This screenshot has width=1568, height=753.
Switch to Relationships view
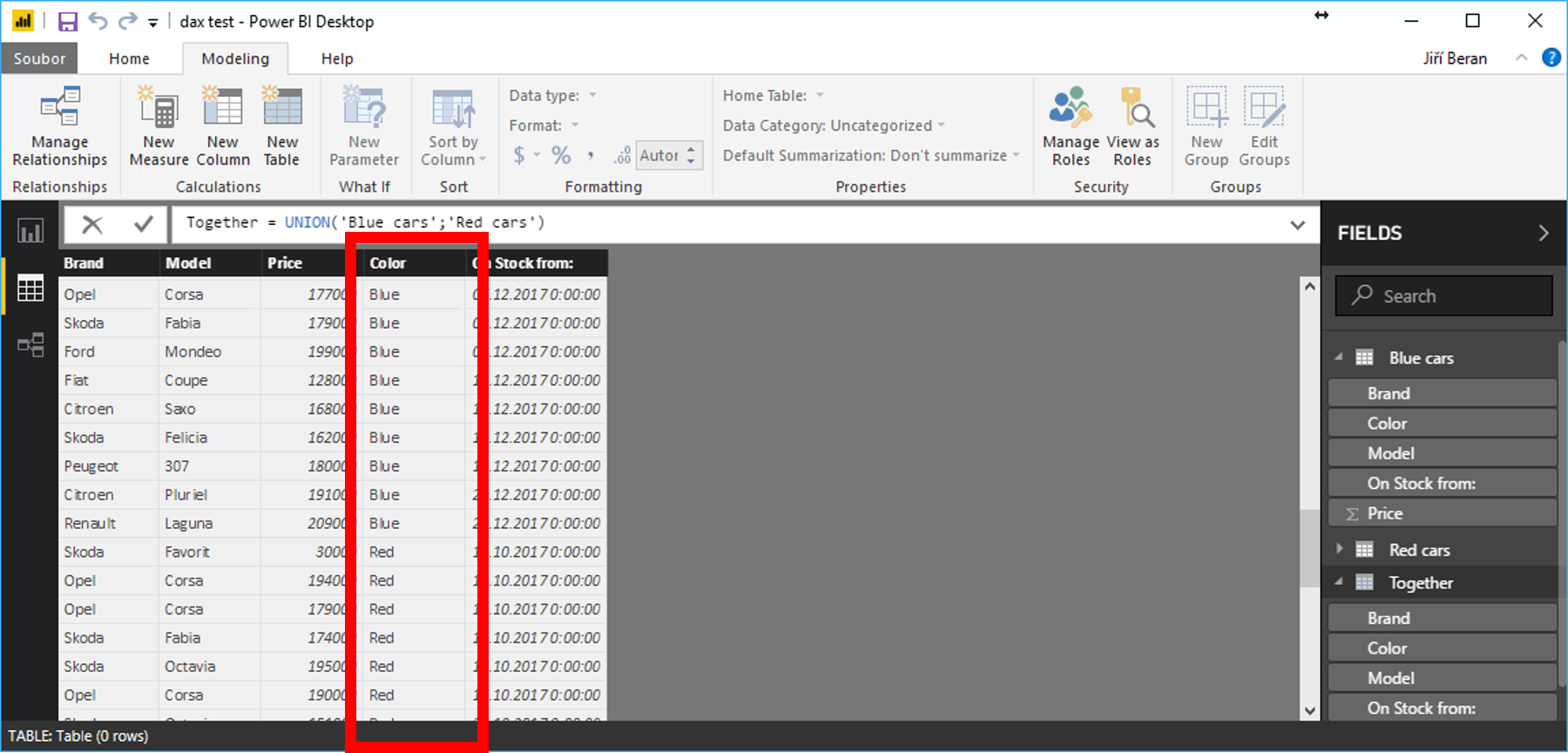[x=30, y=345]
